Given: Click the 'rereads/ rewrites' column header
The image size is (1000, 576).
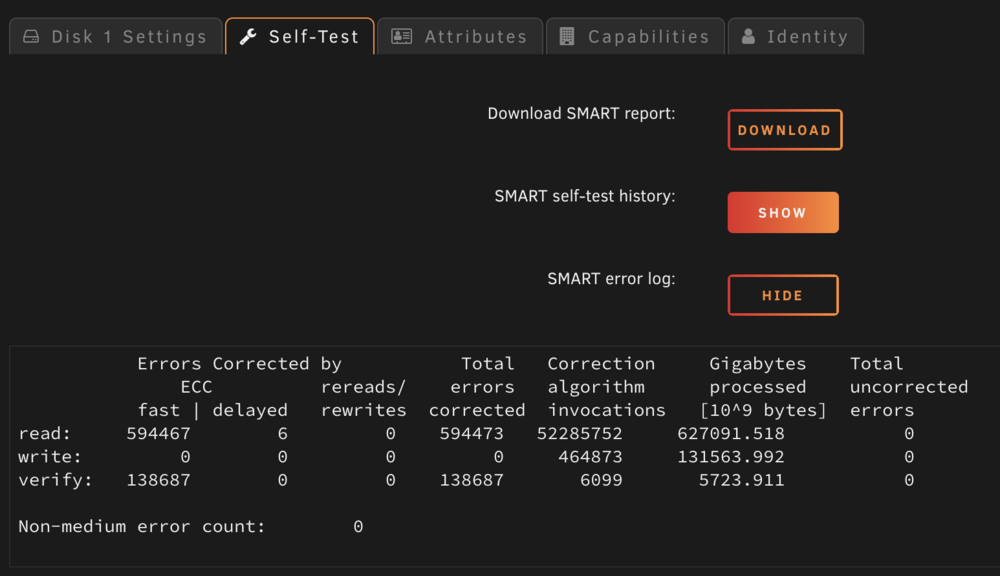Looking at the screenshot, I should pyautogui.click(x=364, y=398).
